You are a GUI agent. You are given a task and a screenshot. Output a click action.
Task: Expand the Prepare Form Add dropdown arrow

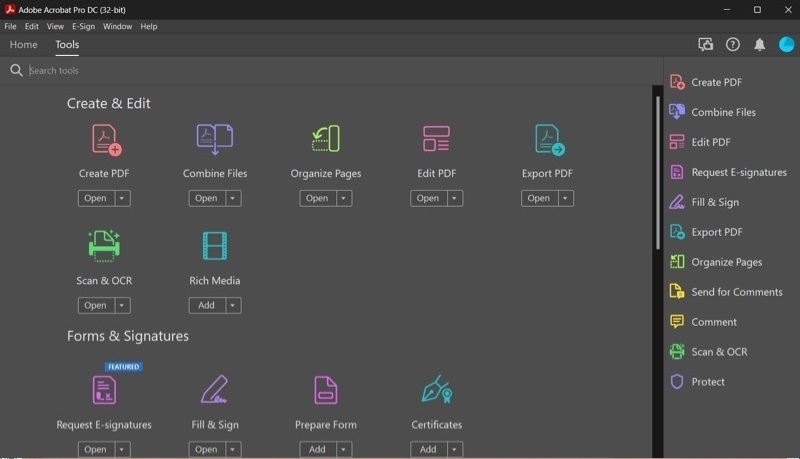[344, 449]
